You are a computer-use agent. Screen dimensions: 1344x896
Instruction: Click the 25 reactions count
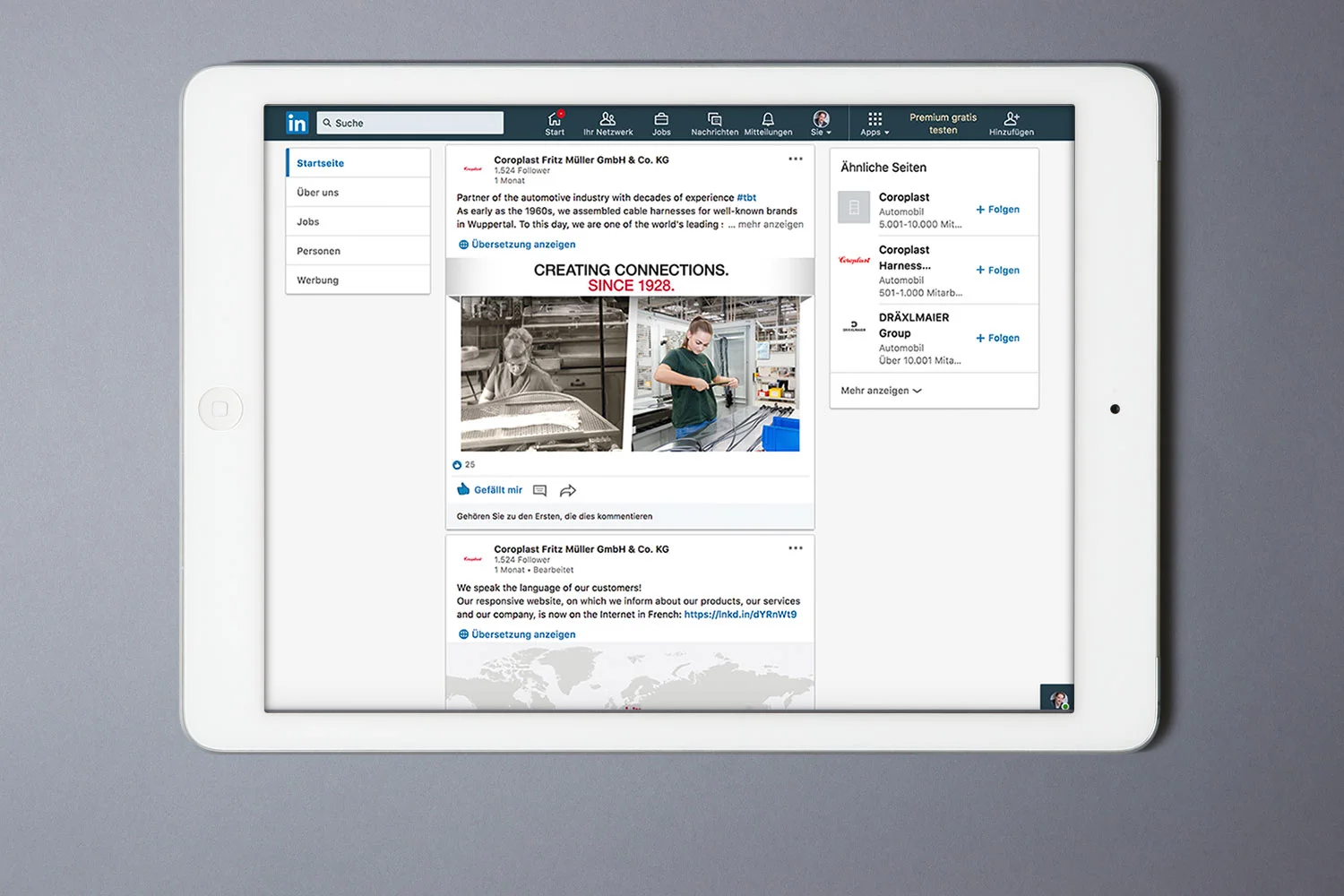coord(464,465)
